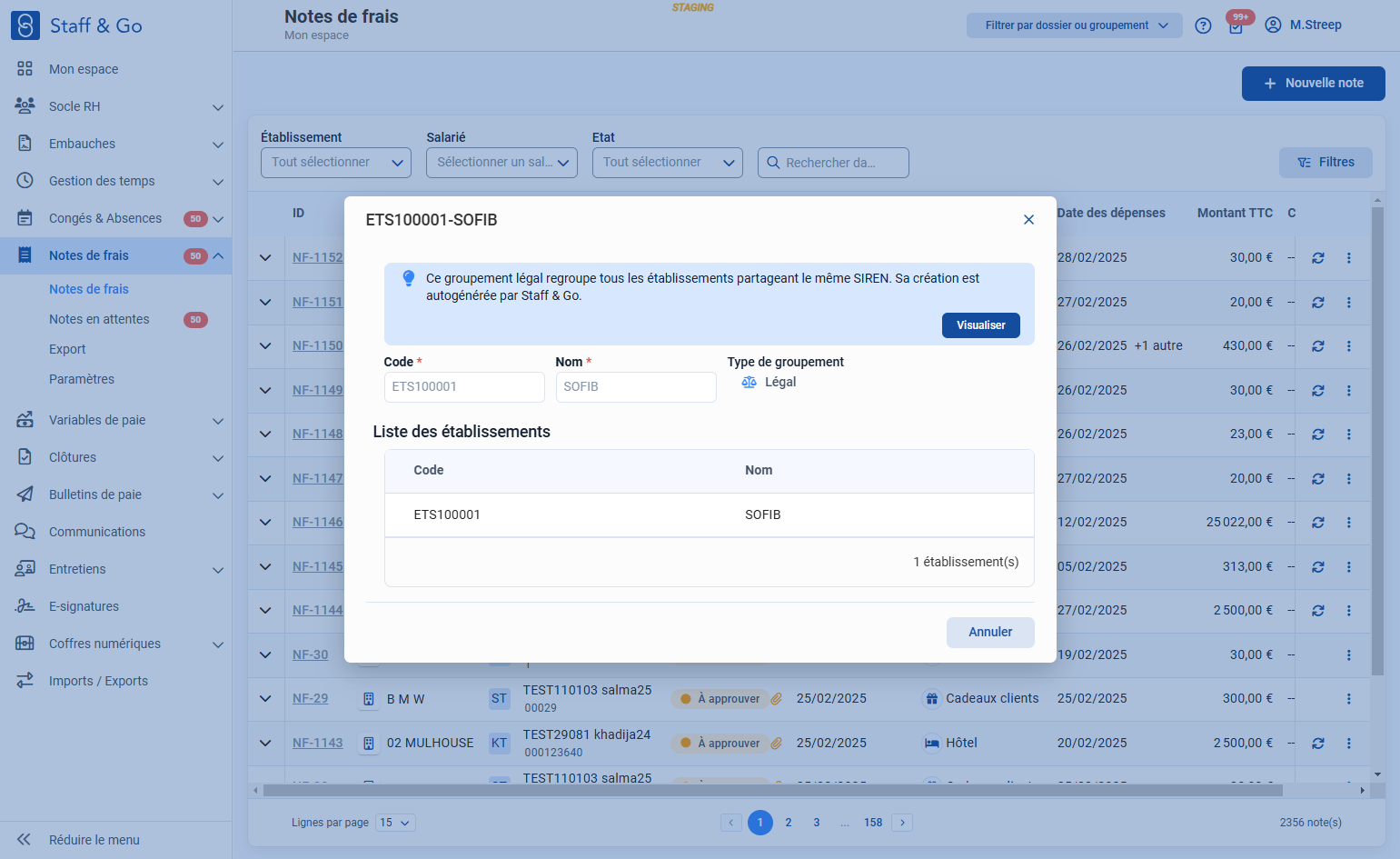Screen dimensions: 1400x859
Task: Click the attachment paperclip icon in NF-29 row
Action: [x=777, y=699]
